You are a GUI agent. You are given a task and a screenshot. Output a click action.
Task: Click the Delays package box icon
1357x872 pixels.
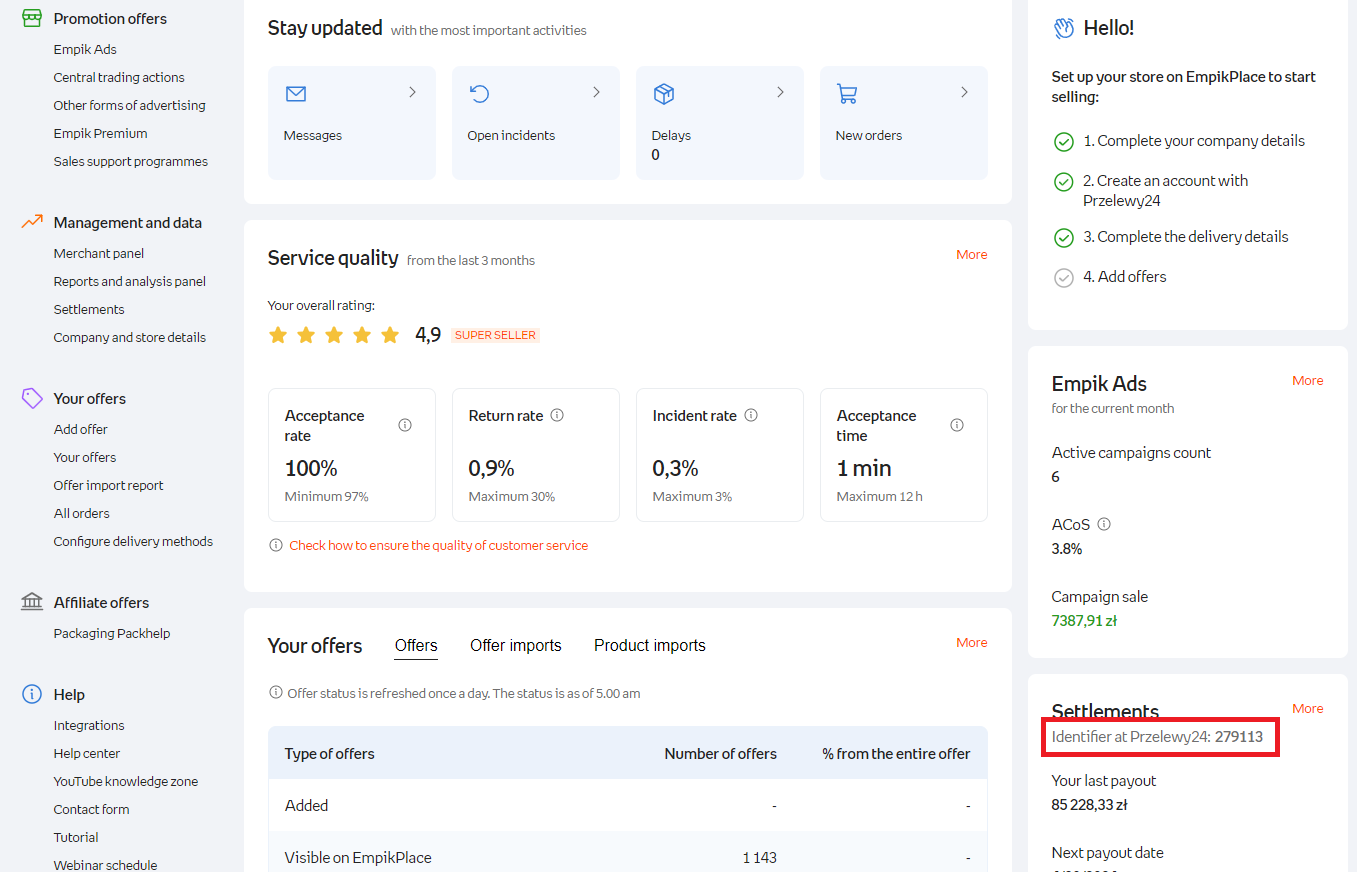pos(663,94)
